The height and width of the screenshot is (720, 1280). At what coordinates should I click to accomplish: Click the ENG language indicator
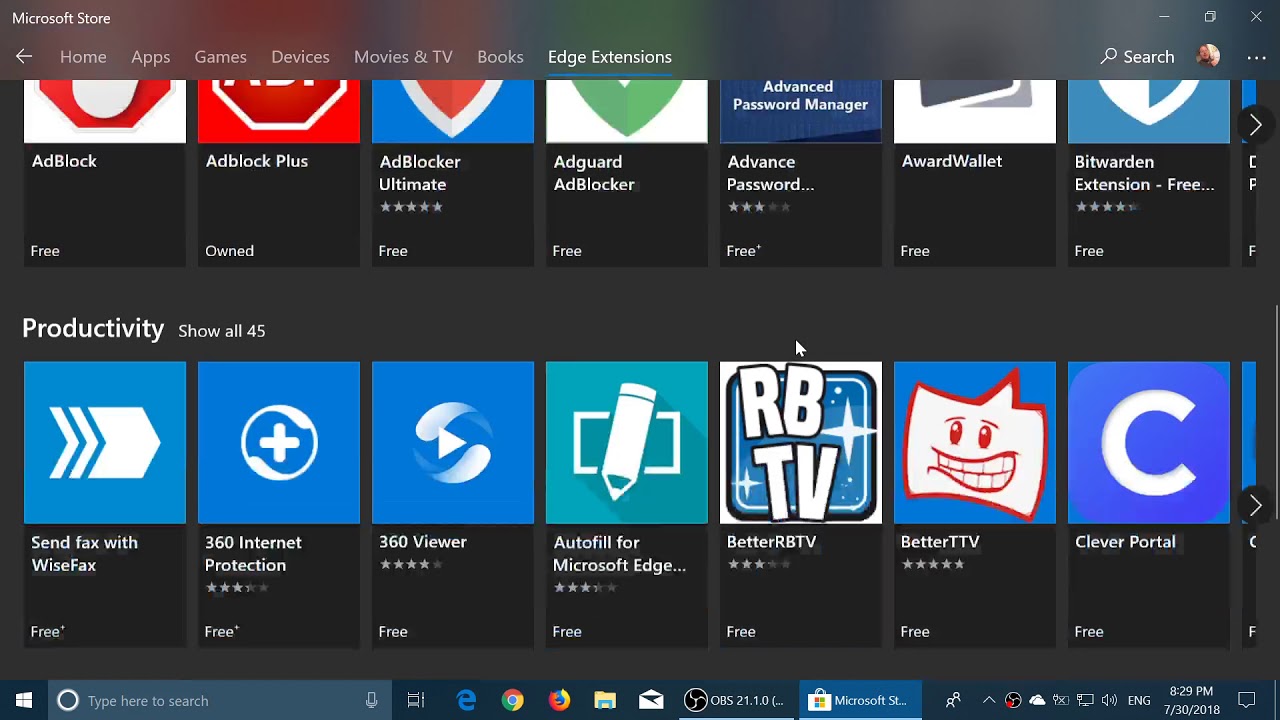click(1139, 700)
